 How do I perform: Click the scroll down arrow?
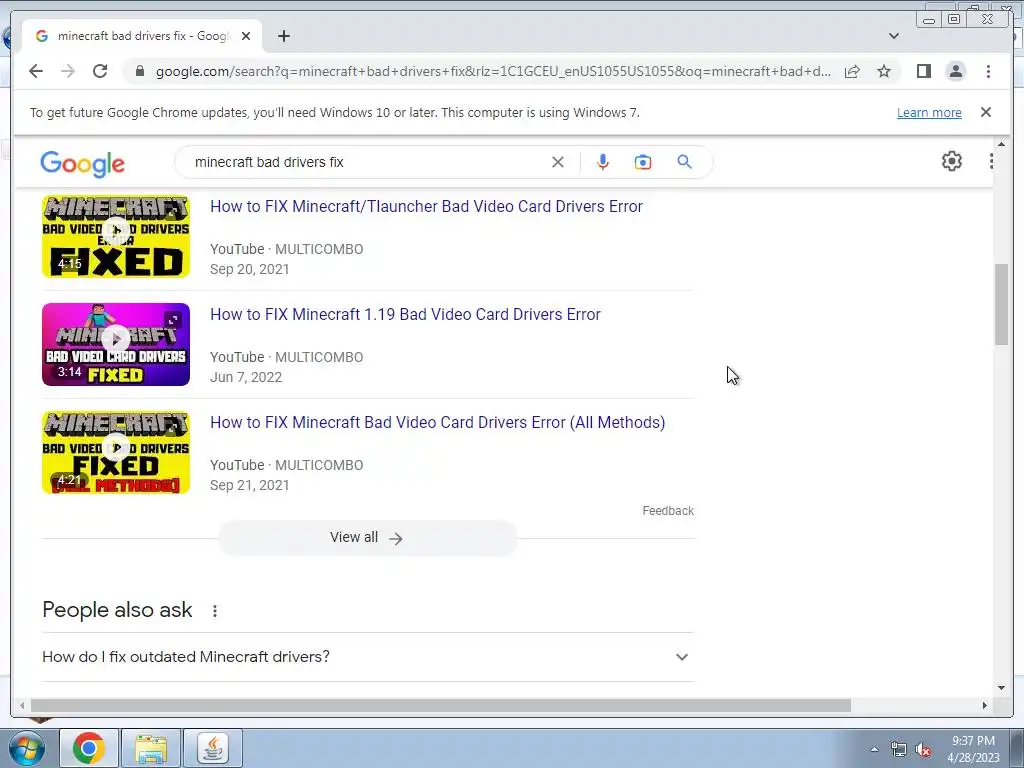(x=1001, y=688)
